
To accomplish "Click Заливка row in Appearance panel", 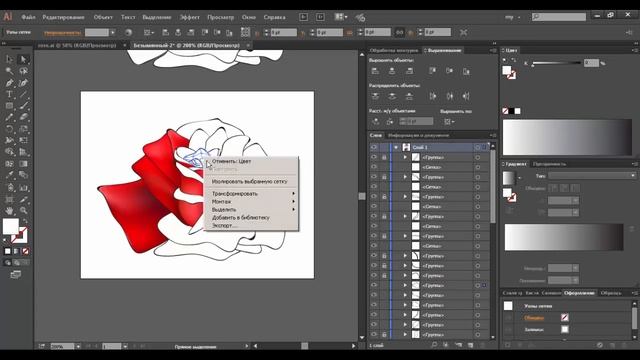I will pos(567,329).
